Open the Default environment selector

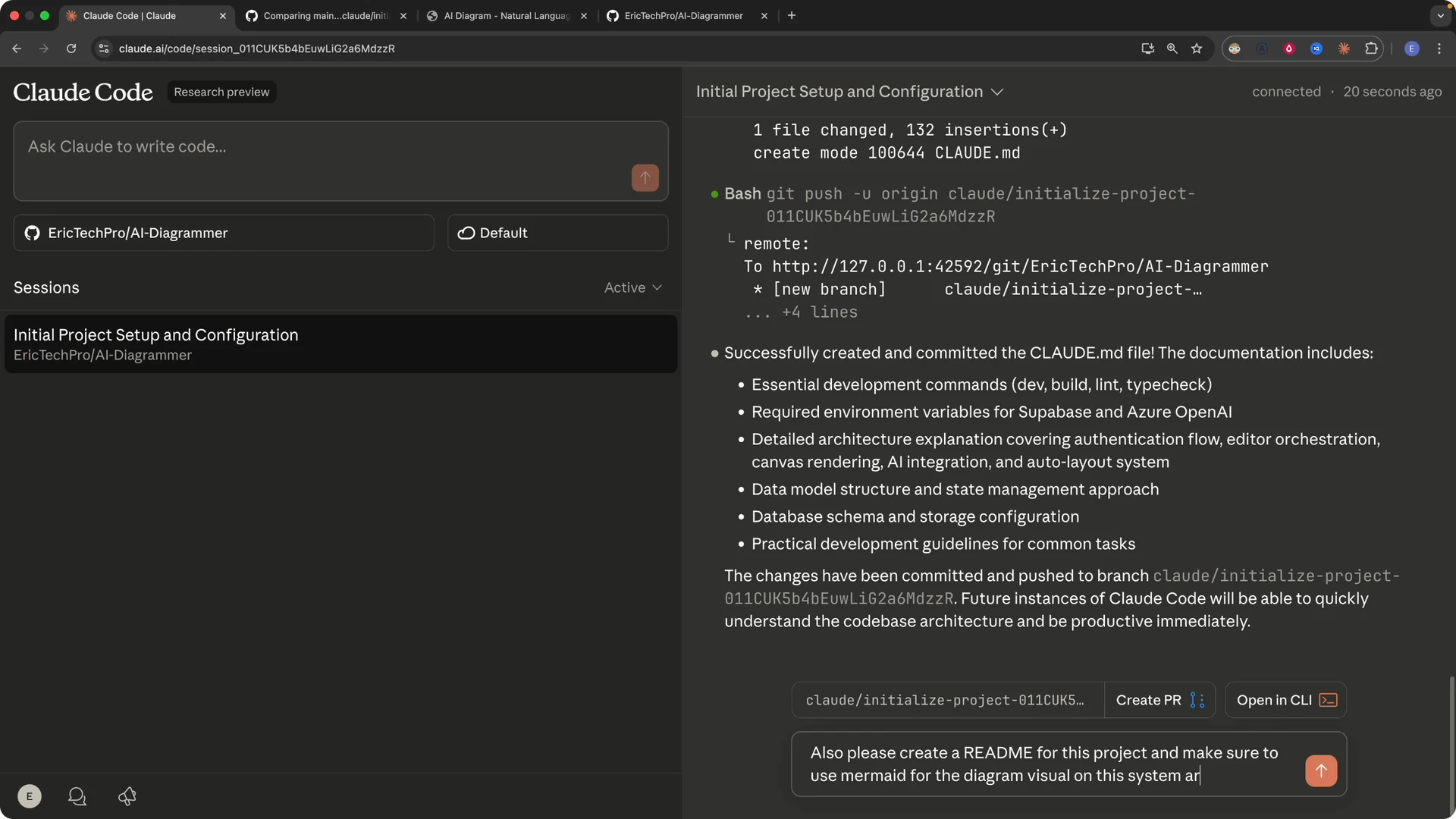[x=557, y=233]
